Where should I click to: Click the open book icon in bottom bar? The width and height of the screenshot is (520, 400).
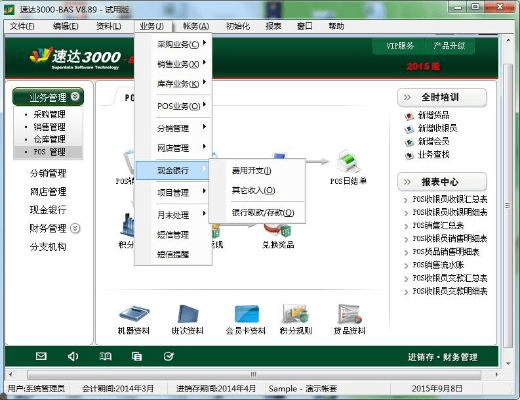(105, 356)
